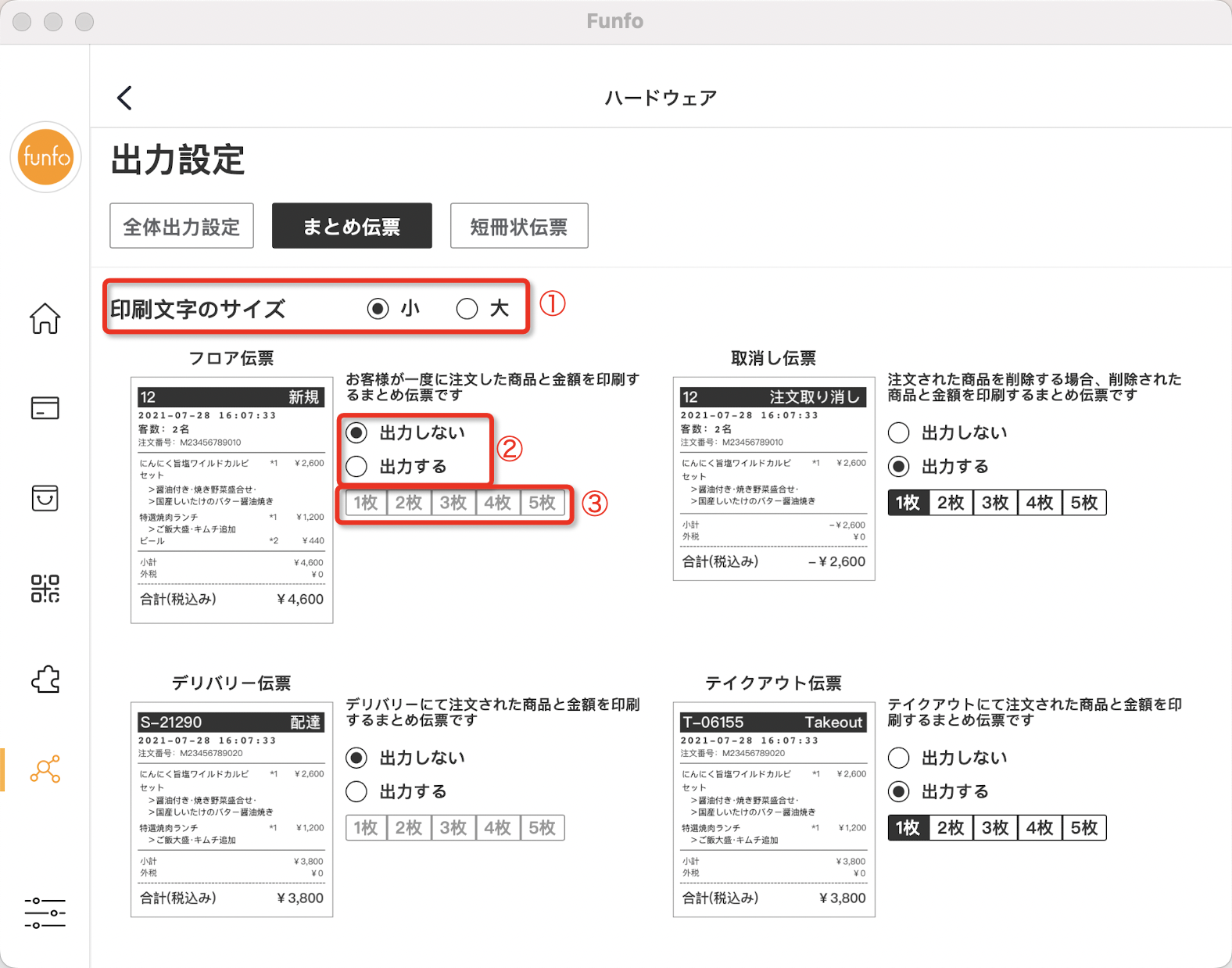Choose 5枚 copies for フロア伝票

pos(543,502)
